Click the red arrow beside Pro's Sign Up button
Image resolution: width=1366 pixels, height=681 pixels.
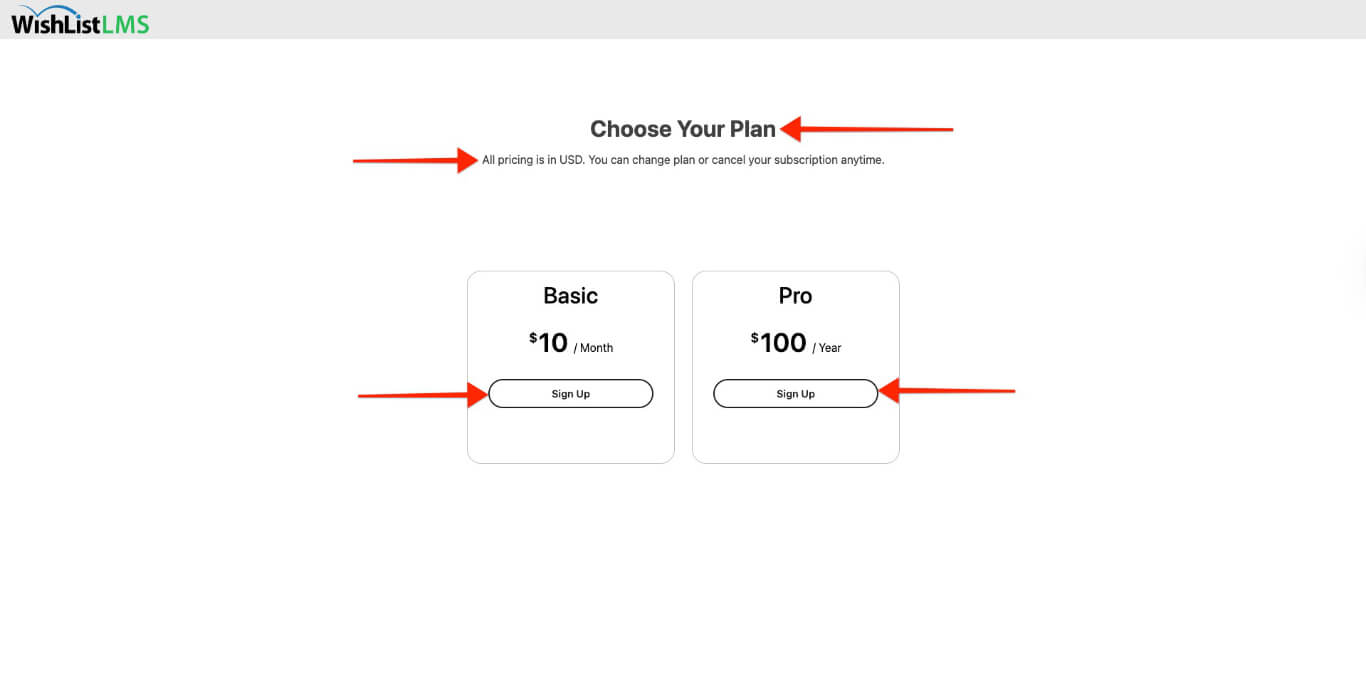point(950,391)
